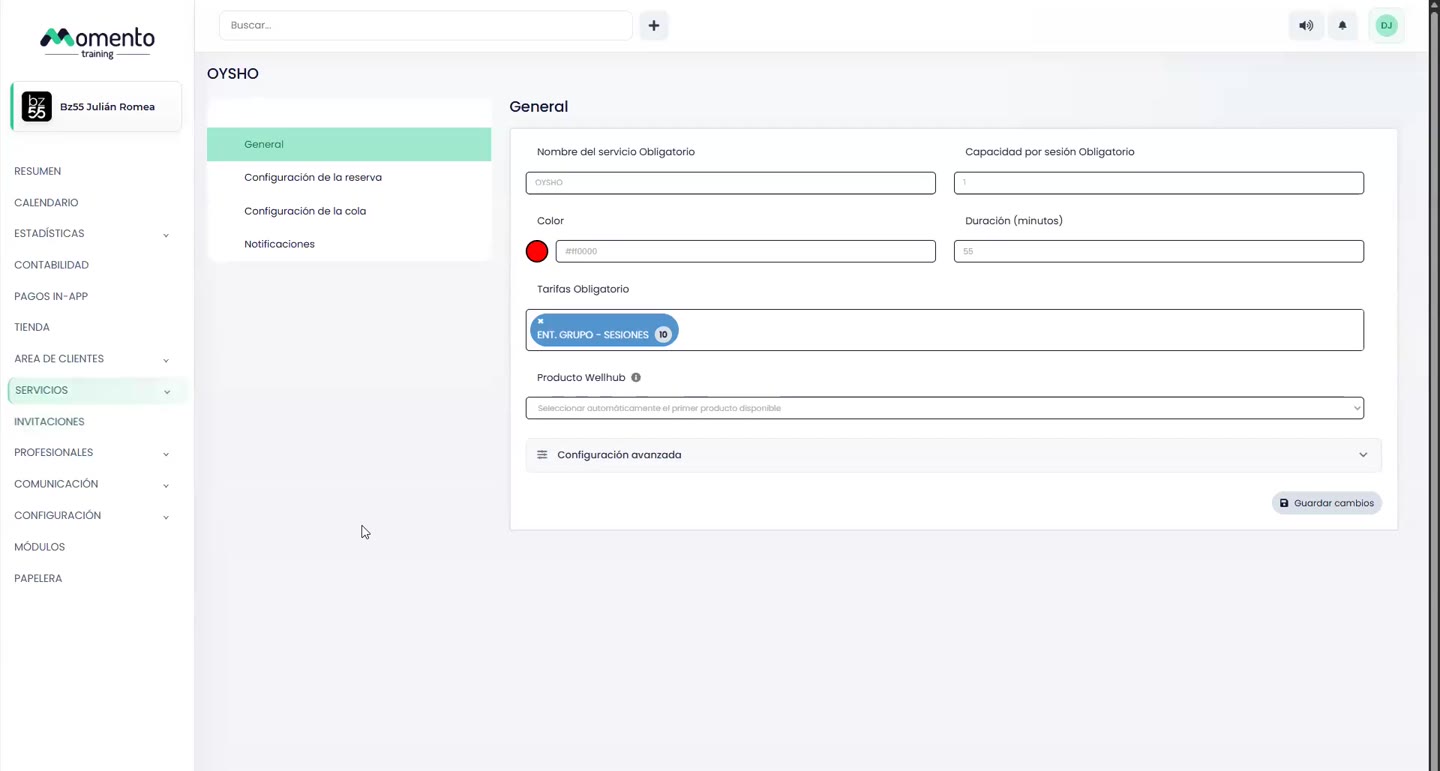The width and height of the screenshot is (1440, 771).
Task: Click the Momento training logo
Action: tap(97, 43)
